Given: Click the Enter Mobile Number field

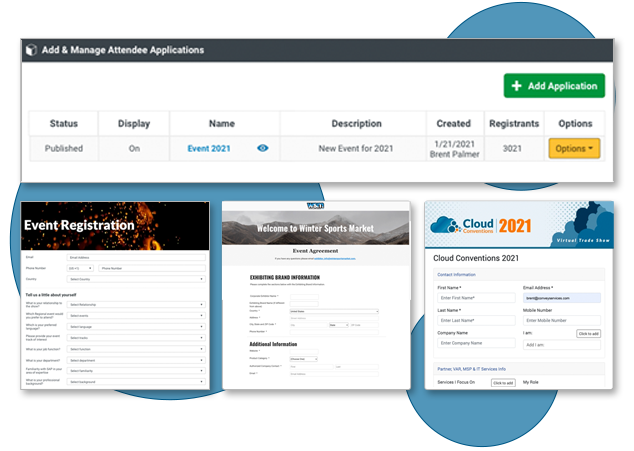Looking at the screenshot, I should (x=562, y=320).
